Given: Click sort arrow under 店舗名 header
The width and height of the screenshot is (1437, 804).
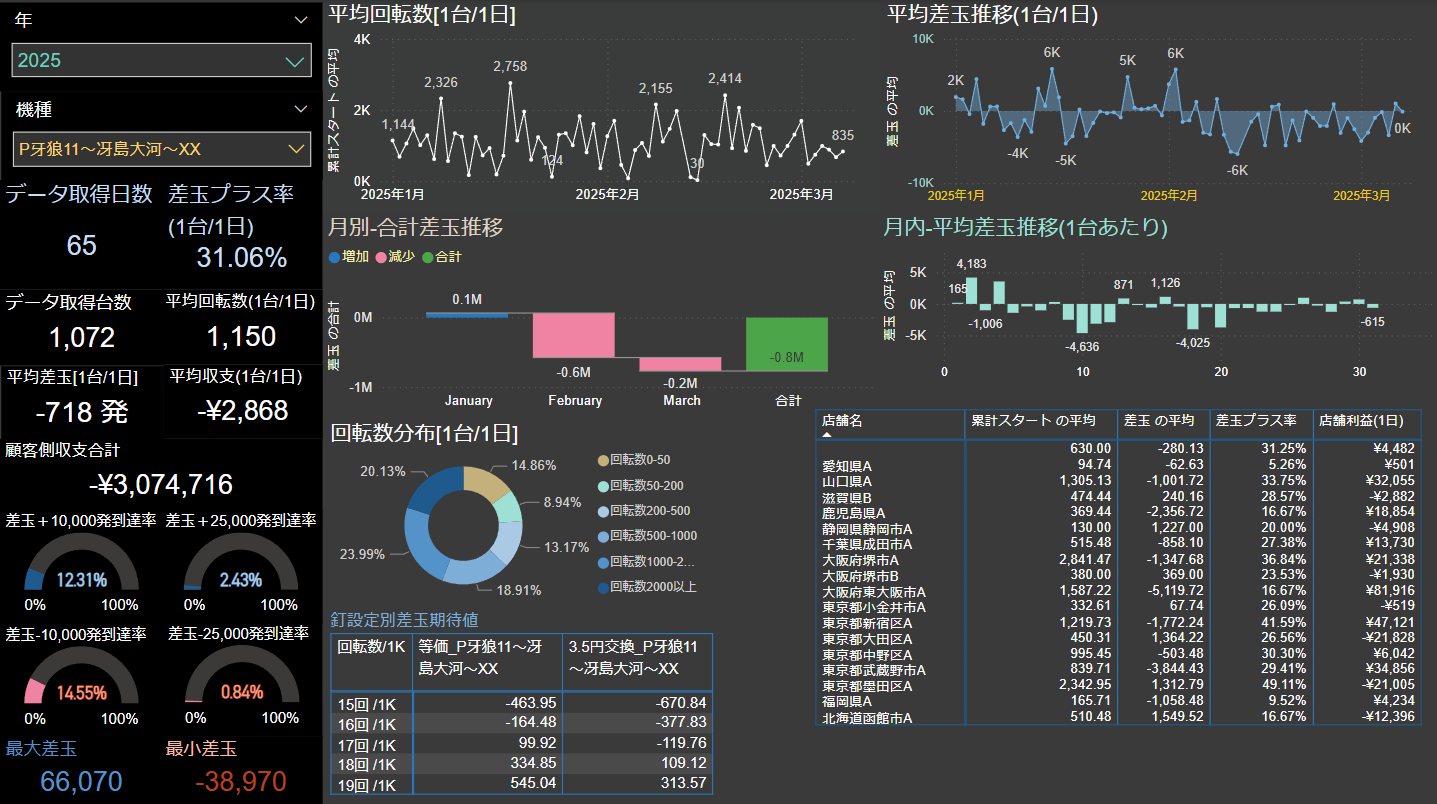Looking at the screenshot, I should pyautogui.click(x=828, y=436).
